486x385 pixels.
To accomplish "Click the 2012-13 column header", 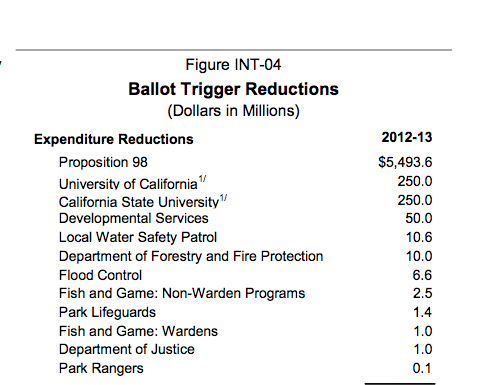I will coord(407,137).
